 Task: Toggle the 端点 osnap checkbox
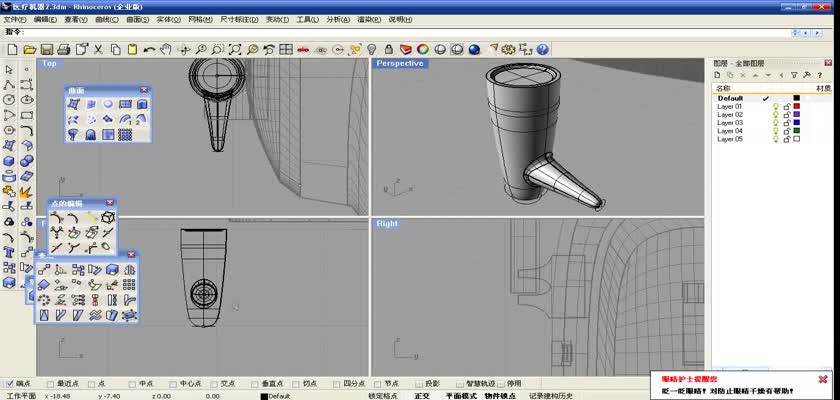click(10, 383)
